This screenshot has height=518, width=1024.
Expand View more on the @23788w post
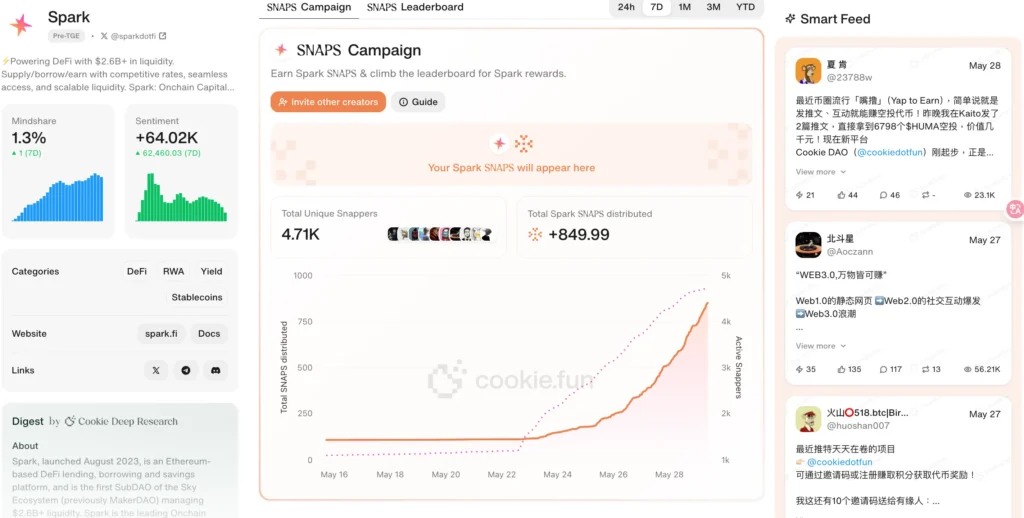[x=820, y=172]
